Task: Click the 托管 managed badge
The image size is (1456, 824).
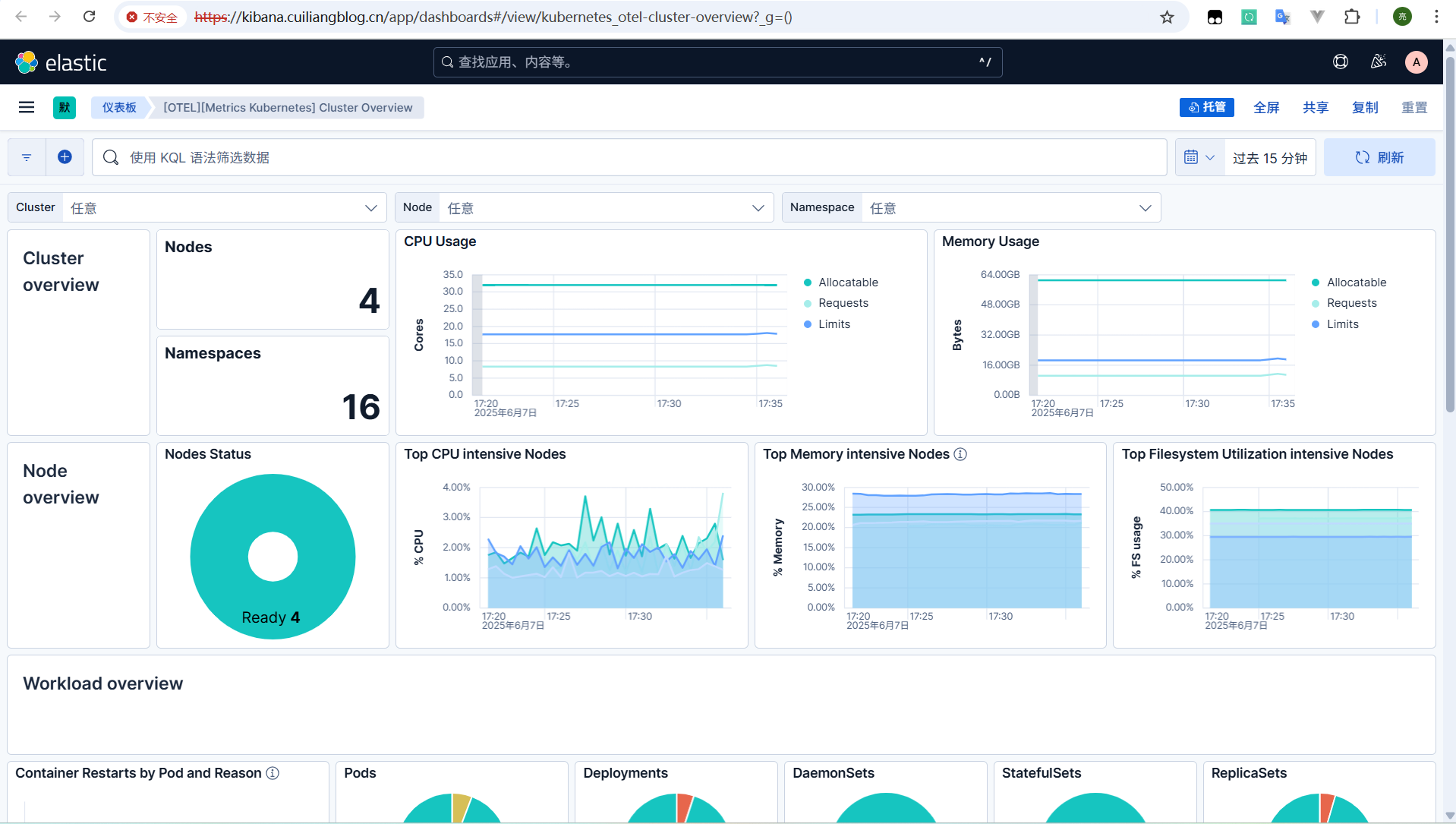Action: pos(1207,107)
